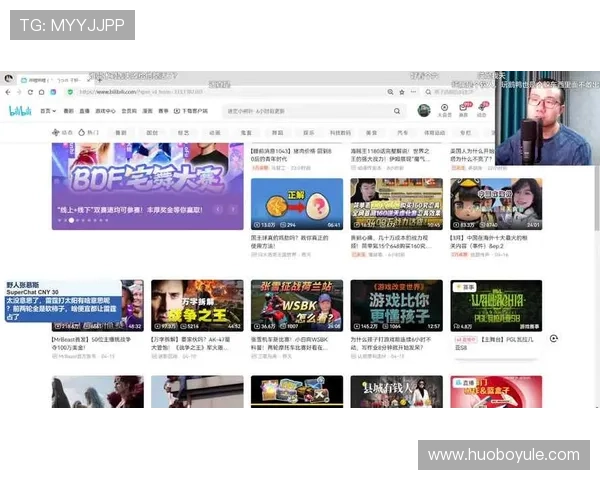The image size is (600, 480).
Task: Open the 160 video thumbnail with shouting man
Action: [x=396, y=204]
